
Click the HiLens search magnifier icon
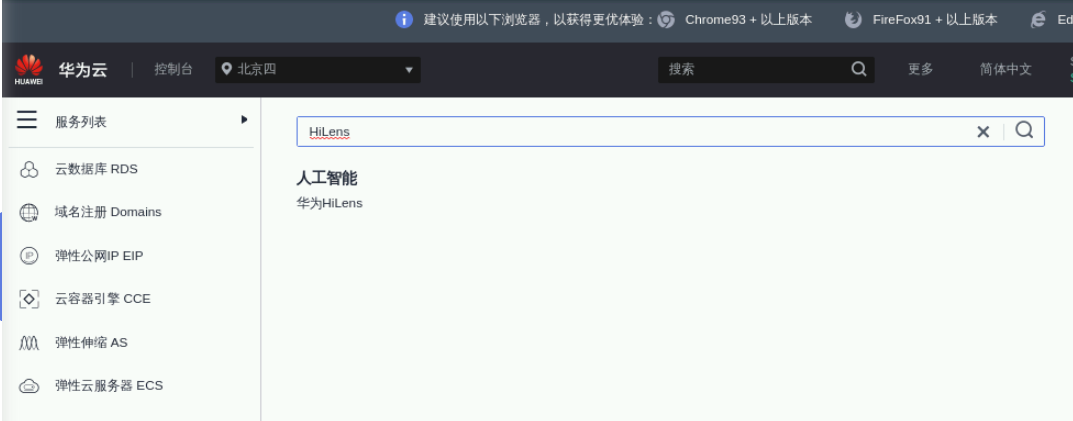click(x=1024, y=130)
